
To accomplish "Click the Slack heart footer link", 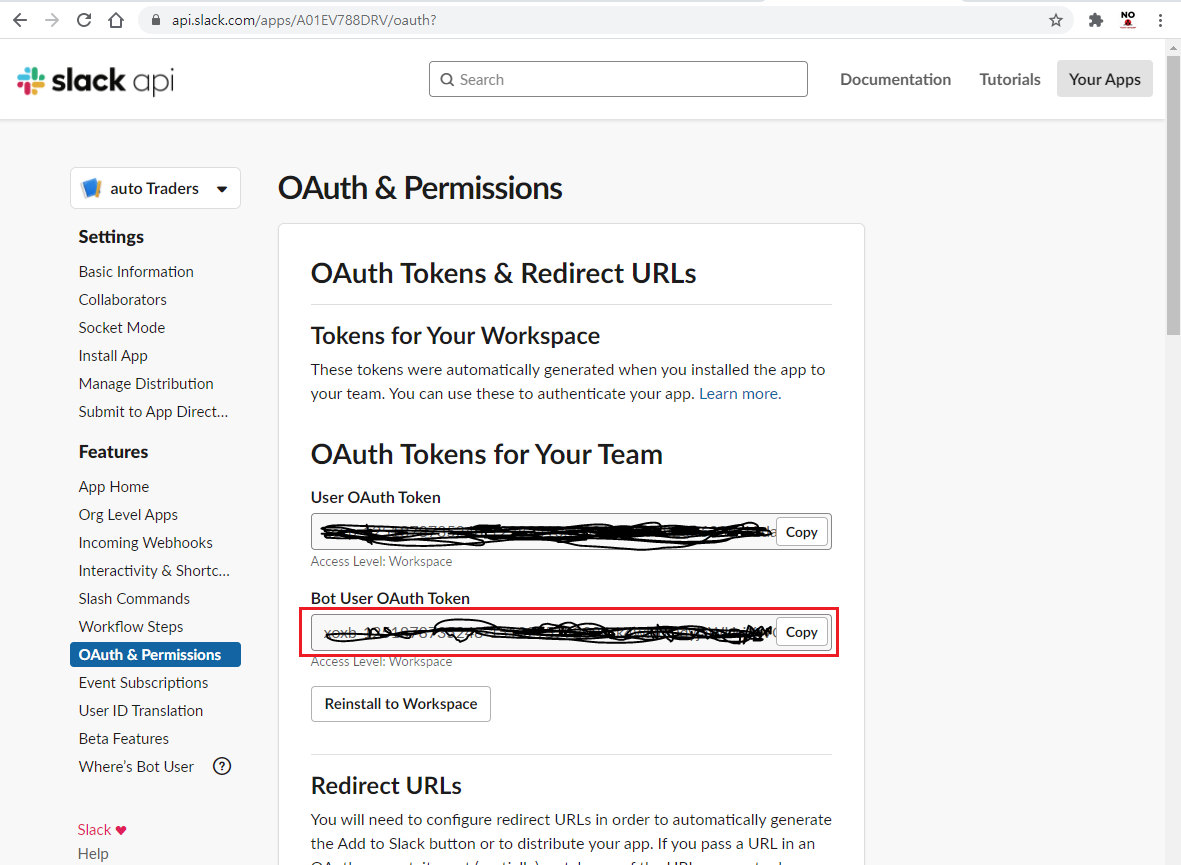I will 102,830.
